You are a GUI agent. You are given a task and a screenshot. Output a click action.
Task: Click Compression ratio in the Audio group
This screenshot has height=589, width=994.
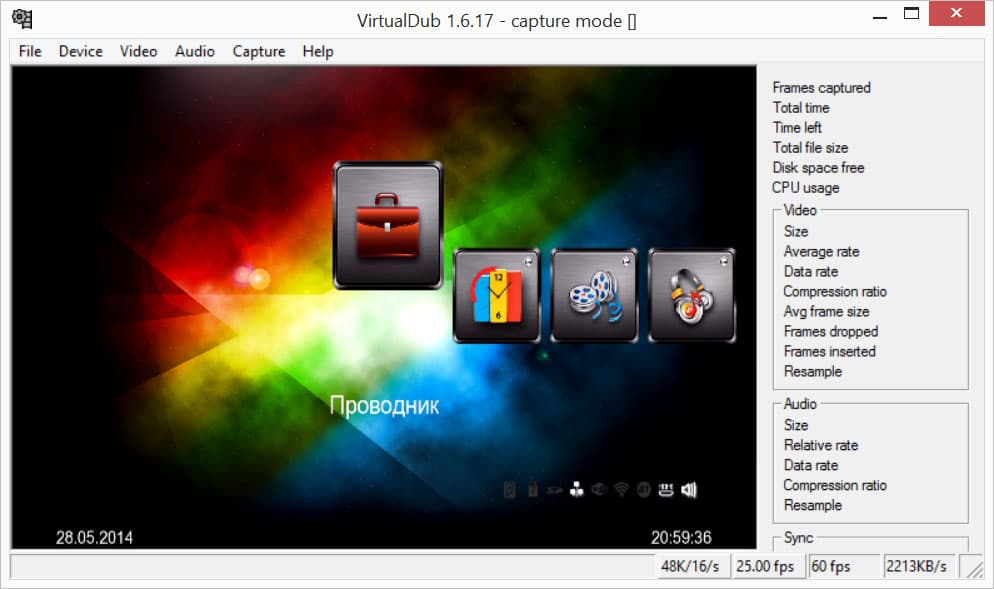tap(835, 485)
